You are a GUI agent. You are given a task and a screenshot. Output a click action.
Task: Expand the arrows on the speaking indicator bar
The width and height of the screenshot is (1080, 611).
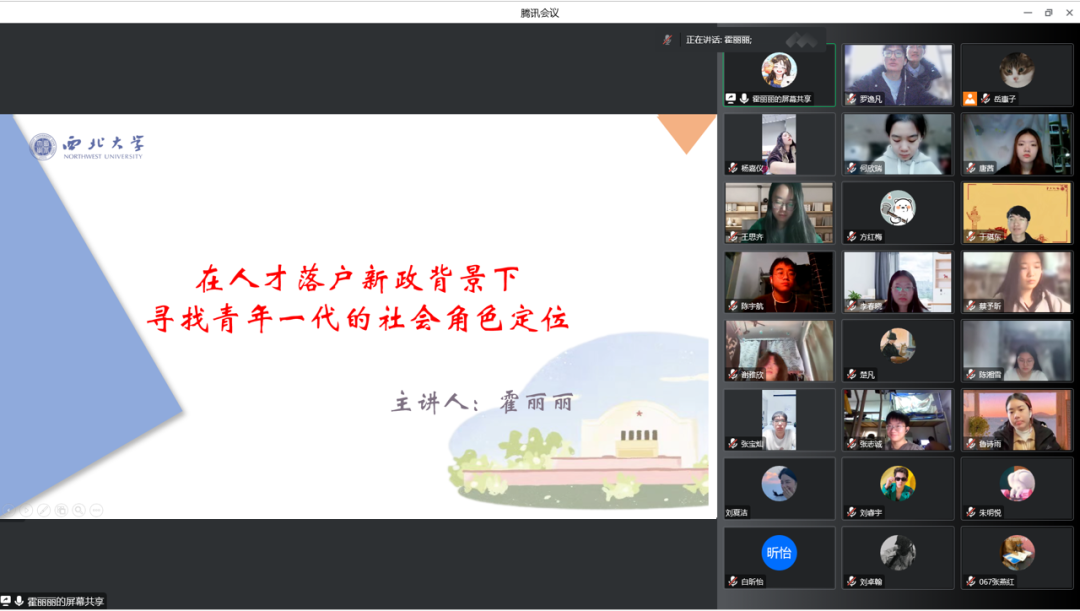800,40
